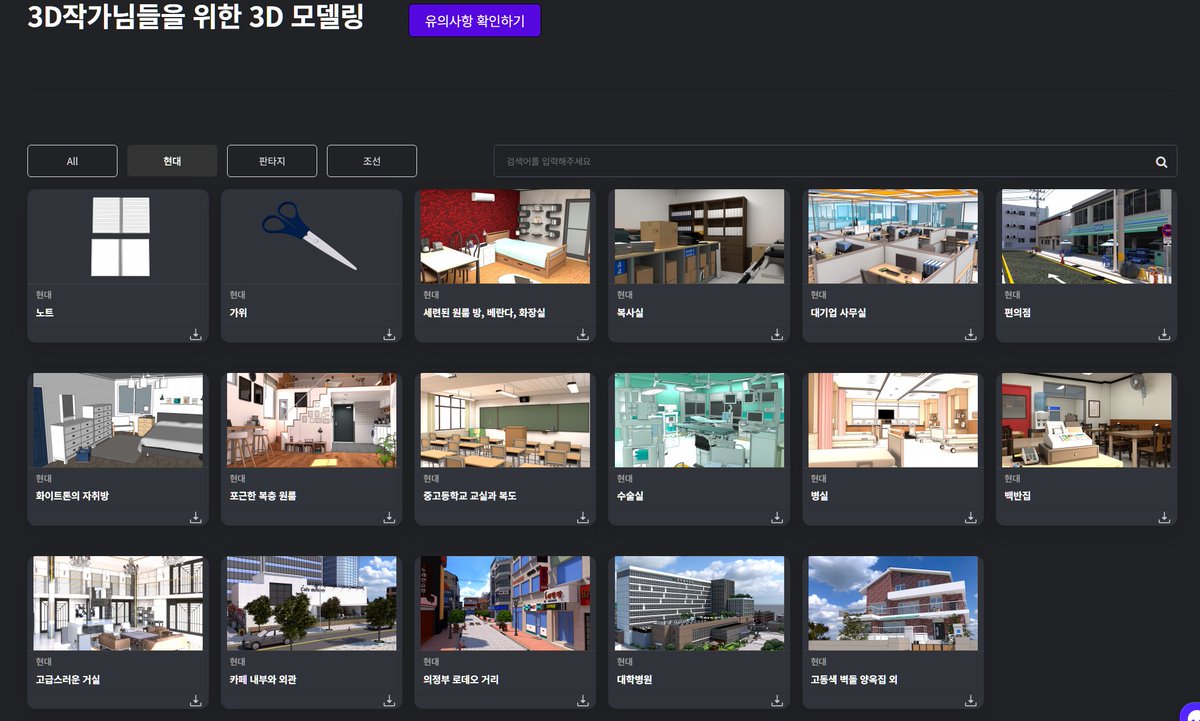Download the 수술실 model
Screen dimensions: 1200x721
(777, 517)
